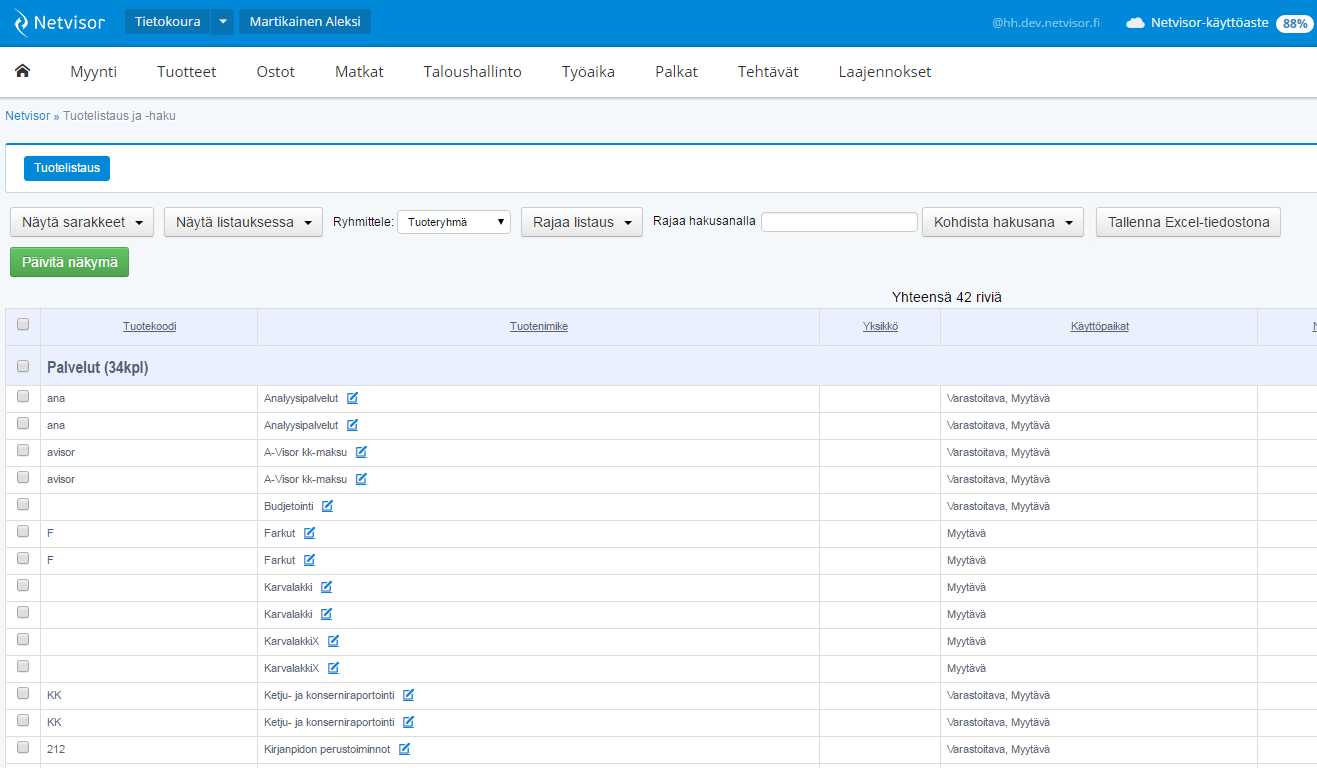Image resolution: width=1317 pixels, height=768 pixels.
Task: Open the Rajaa listaus dropdown
Action: pyautogui.click(x=581, y=222)
